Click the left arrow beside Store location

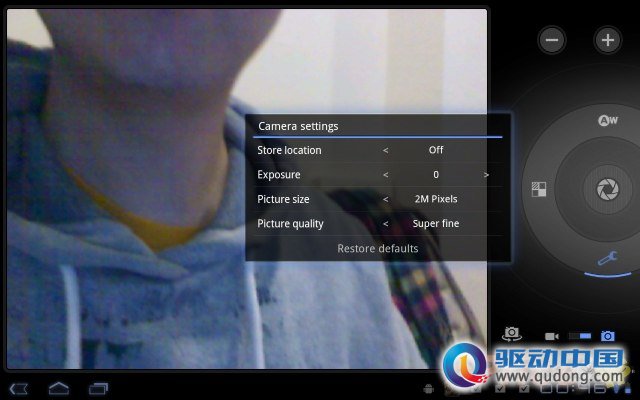tap(385, 151)
